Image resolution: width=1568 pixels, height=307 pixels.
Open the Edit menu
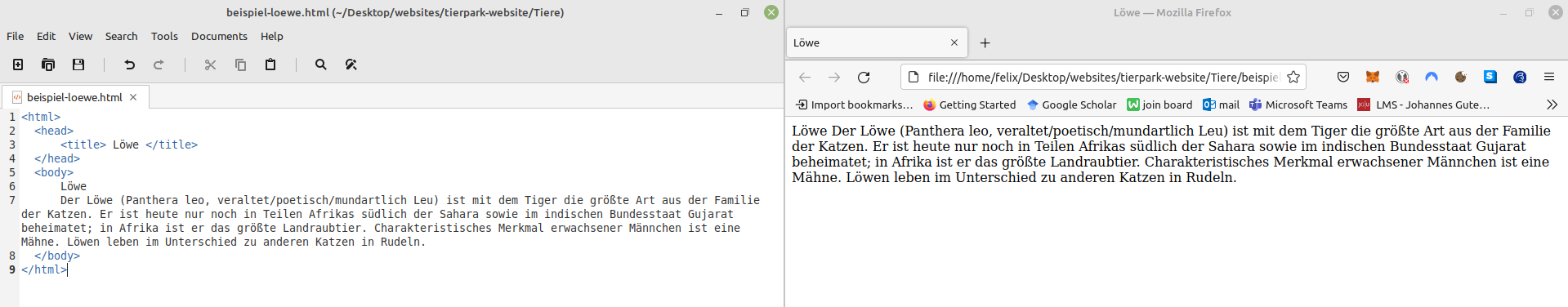tap(46, 36)
